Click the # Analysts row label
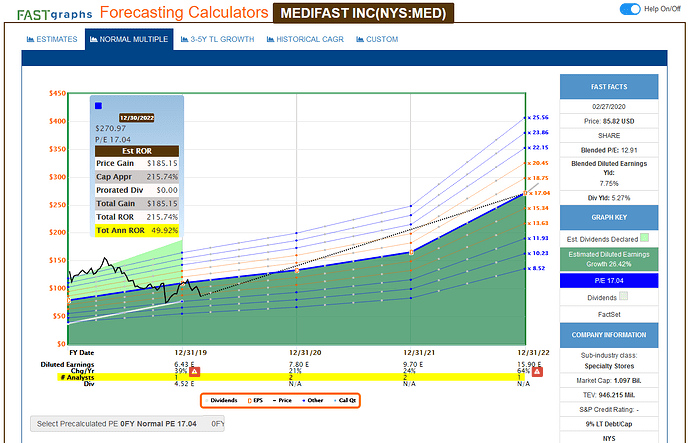The height and width of the screenshot is (443, 689). tap(76, 377)
